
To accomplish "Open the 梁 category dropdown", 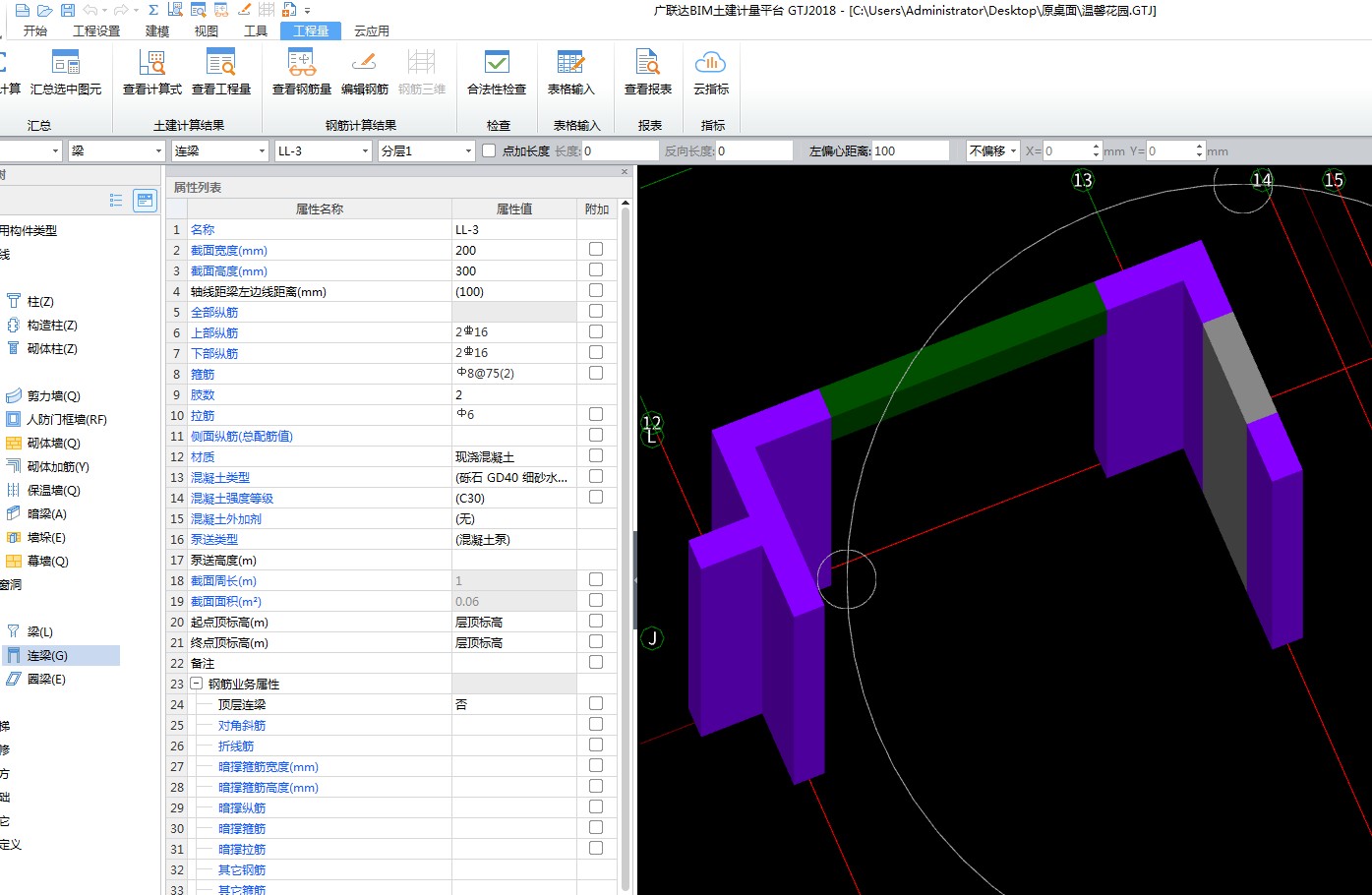I will (x=116, y=150).
